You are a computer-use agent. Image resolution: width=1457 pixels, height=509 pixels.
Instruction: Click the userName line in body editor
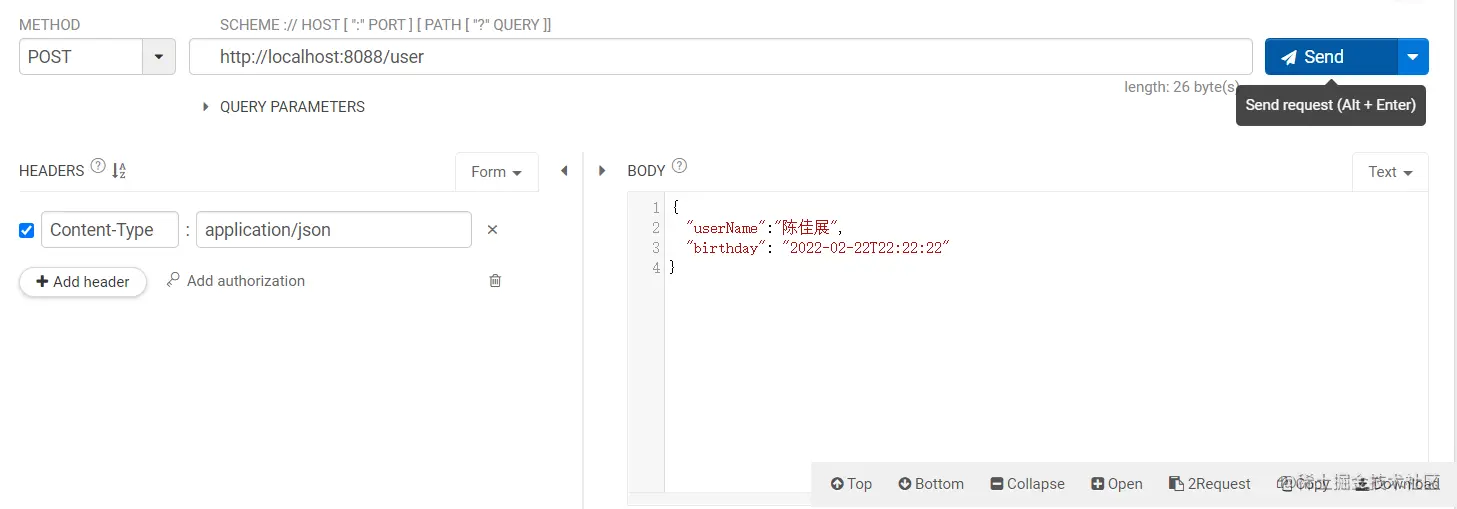(765, 228)
